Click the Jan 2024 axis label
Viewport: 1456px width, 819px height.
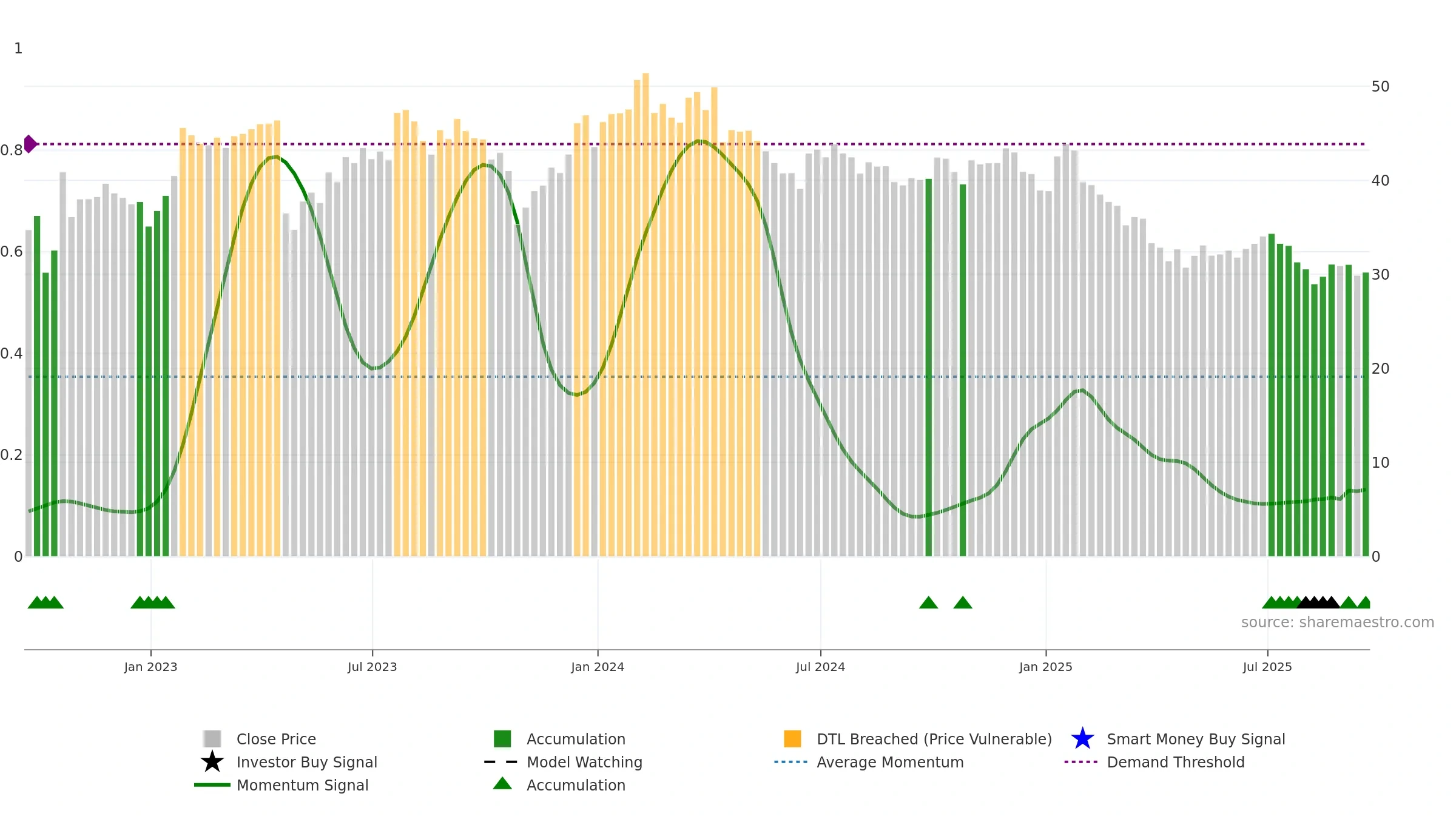(598, 667)
